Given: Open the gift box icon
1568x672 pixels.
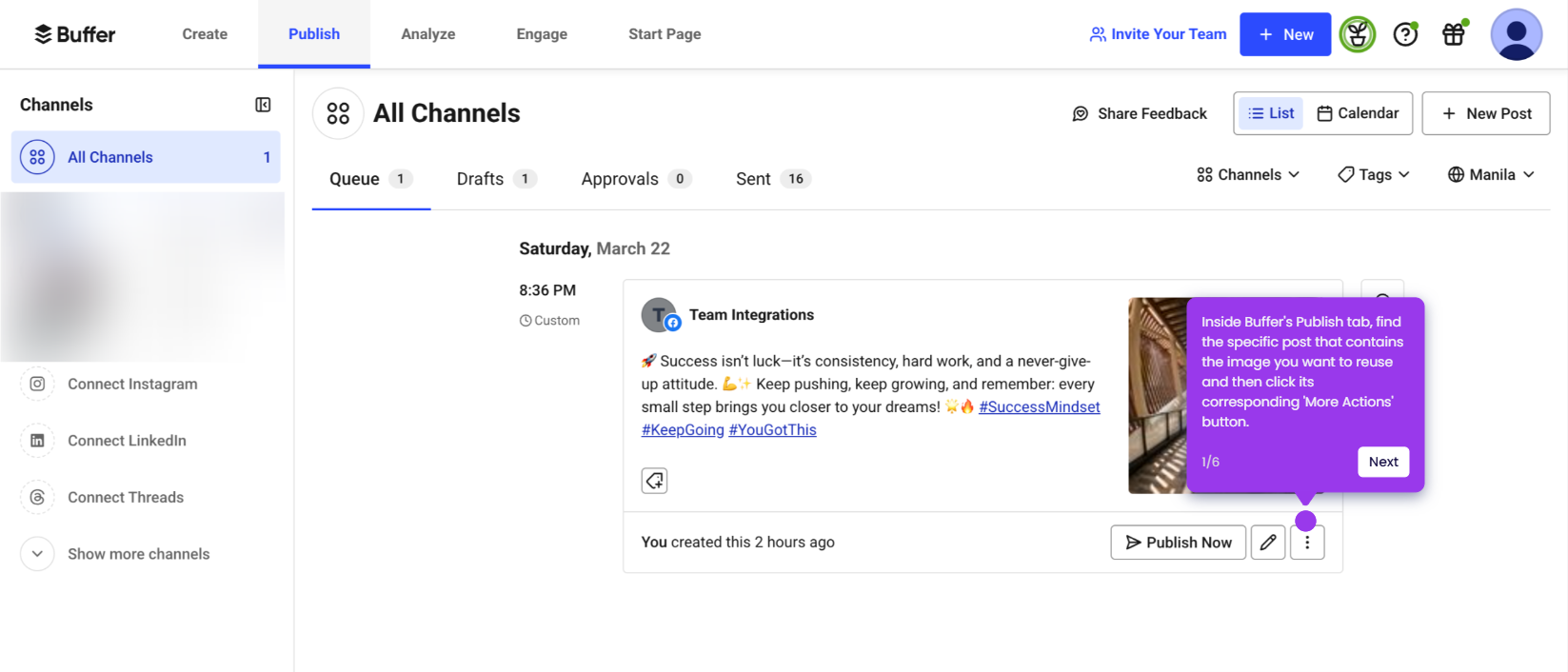Looking at the screenshot, I should click(1454, 34).
